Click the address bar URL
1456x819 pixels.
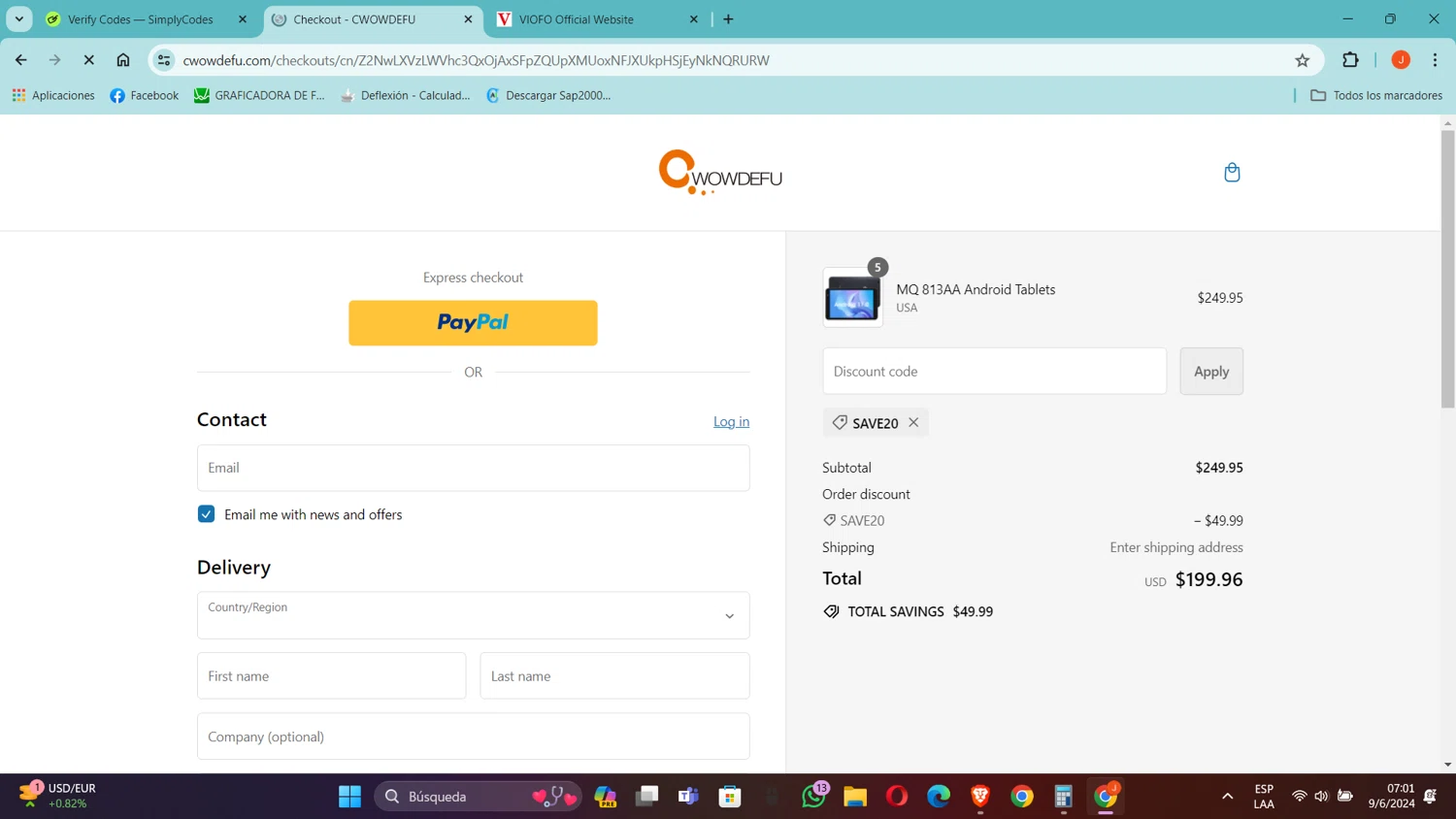tap(476, 60)
